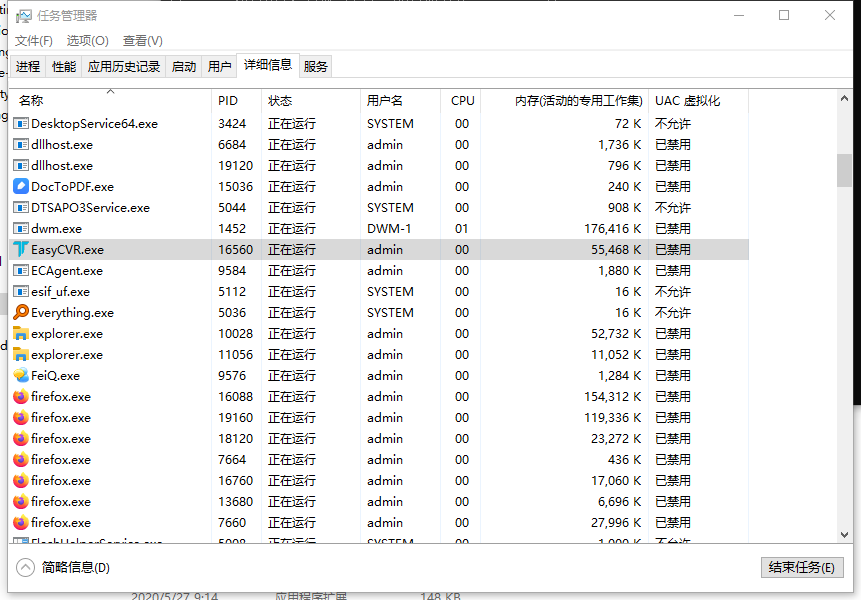Click the Firefox icon for PID 18120
The width and height of the screenshot is (861, 600).
pos(21,438)
